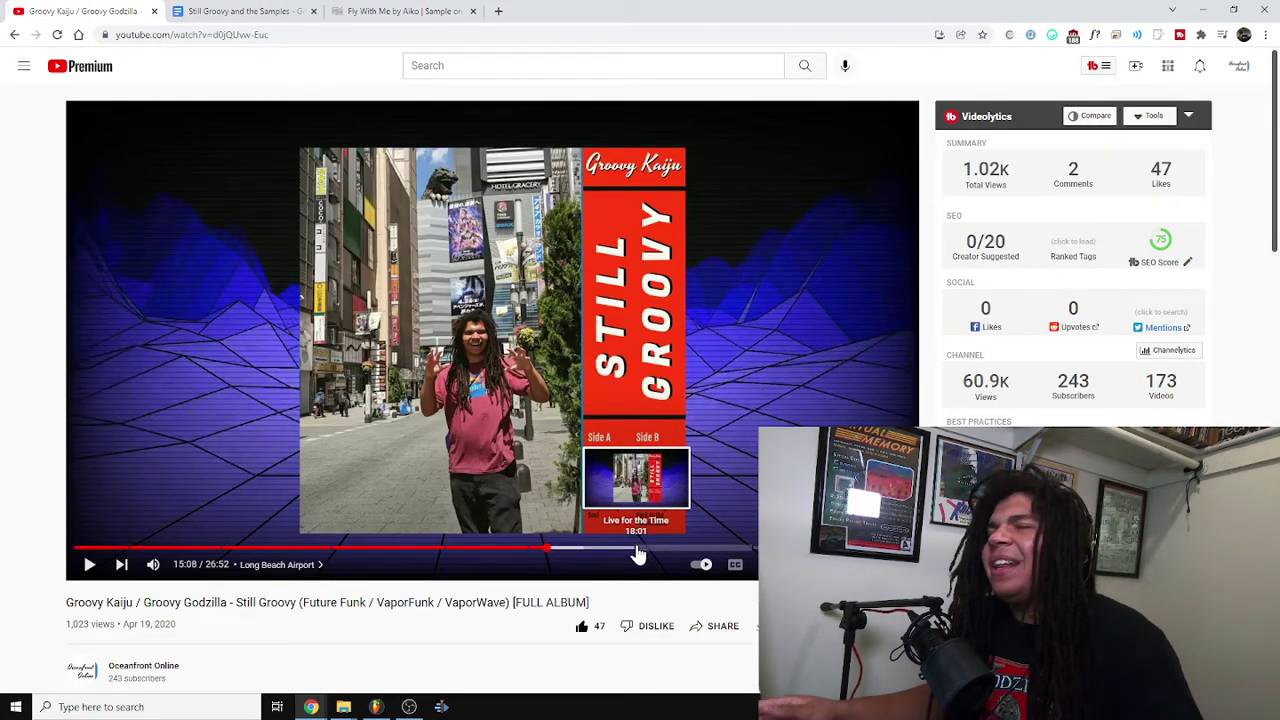Reload the page
Image resolution: width=1280 pixels, height=720 pixels.
57,34
